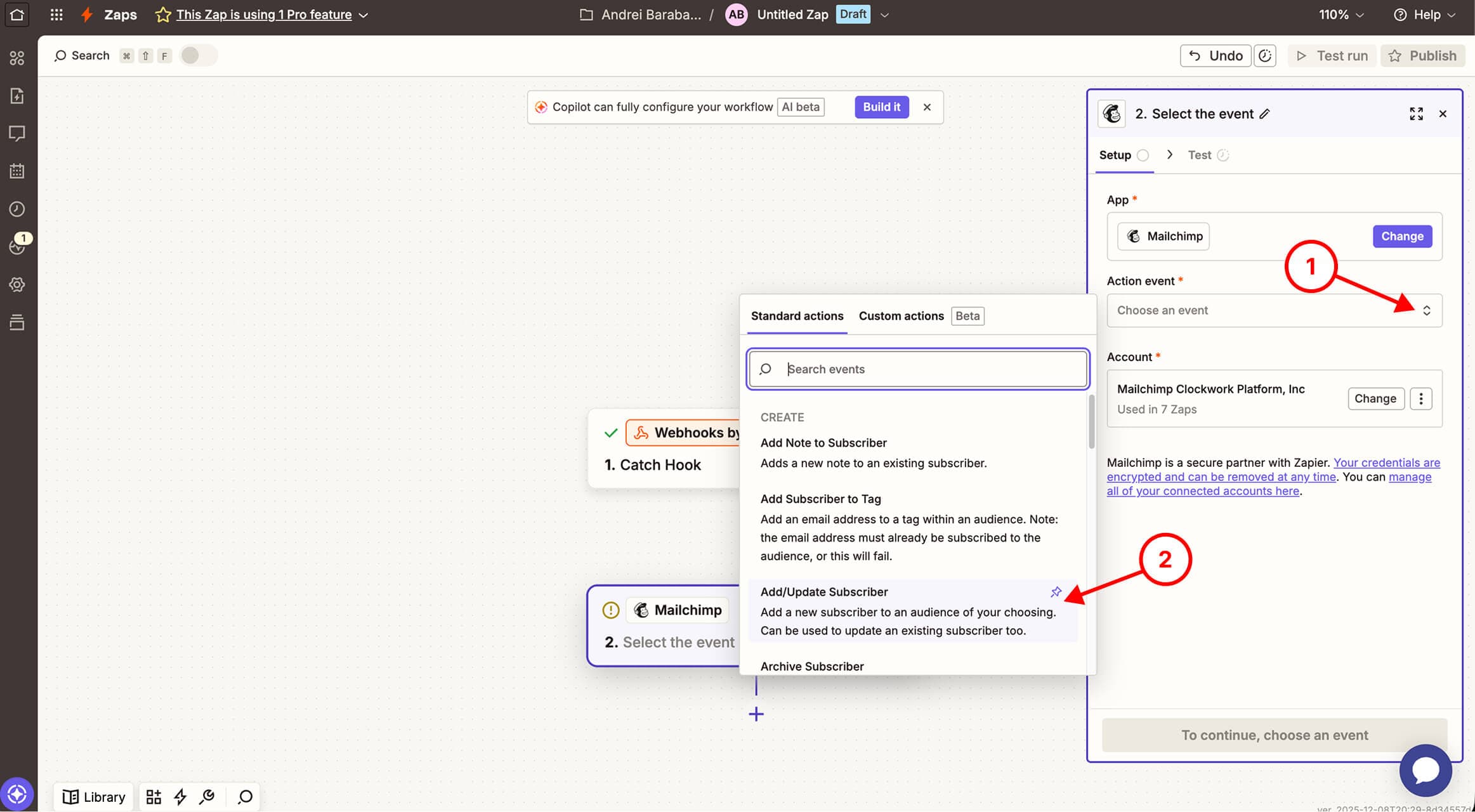Click the home icon in top bar
The image size is (1475, 812).
tap(17, 15)
